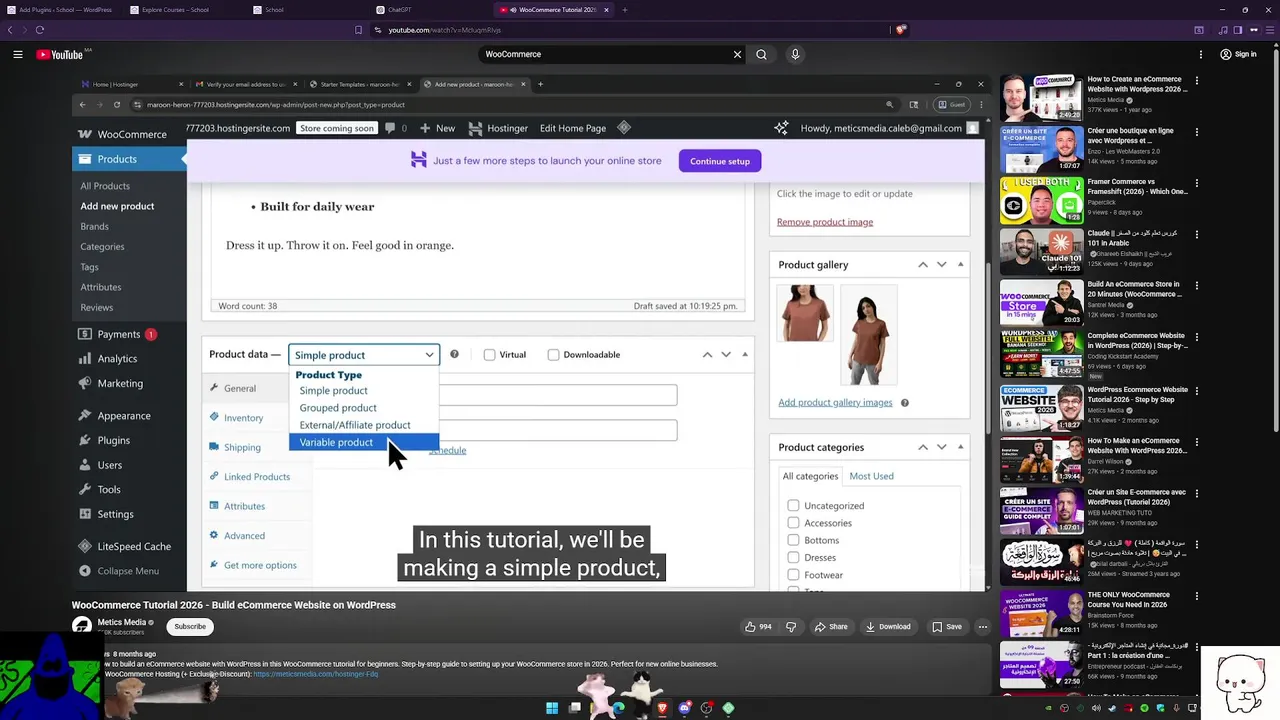Check the Uncategorized category
Viewport: 1280px width, 720px height.
coord(793,506)
